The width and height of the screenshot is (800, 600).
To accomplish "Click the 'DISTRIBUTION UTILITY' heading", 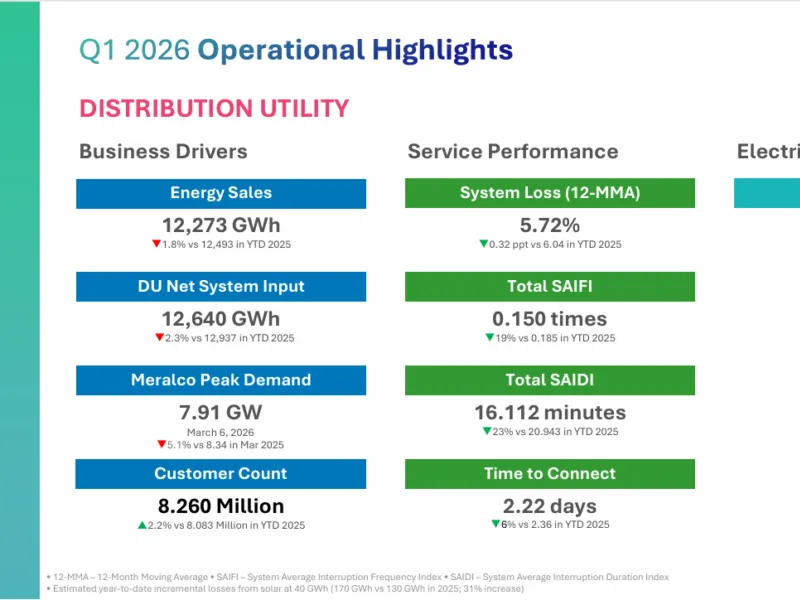I will 214,109.
